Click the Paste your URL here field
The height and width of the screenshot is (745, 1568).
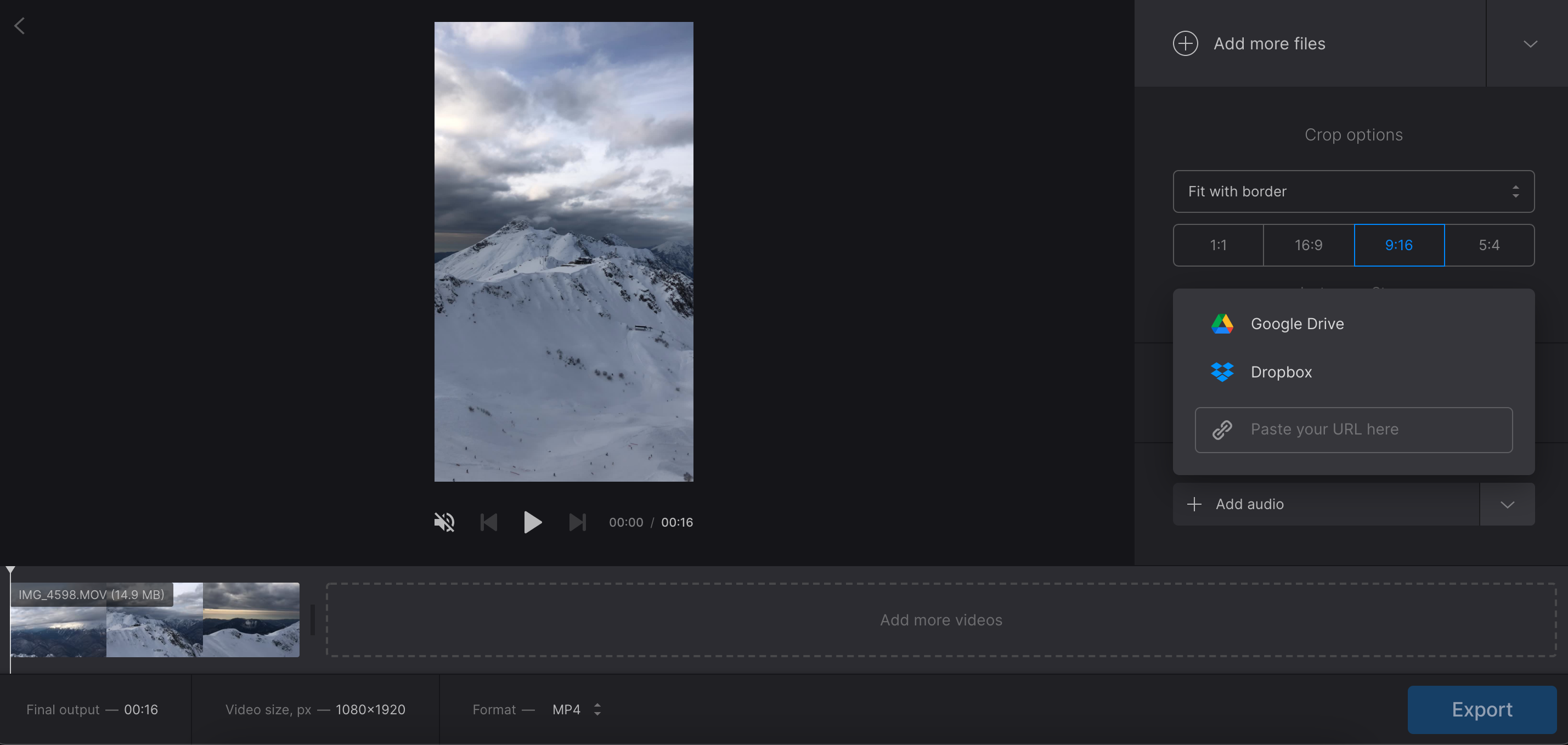pos(1353,429)
